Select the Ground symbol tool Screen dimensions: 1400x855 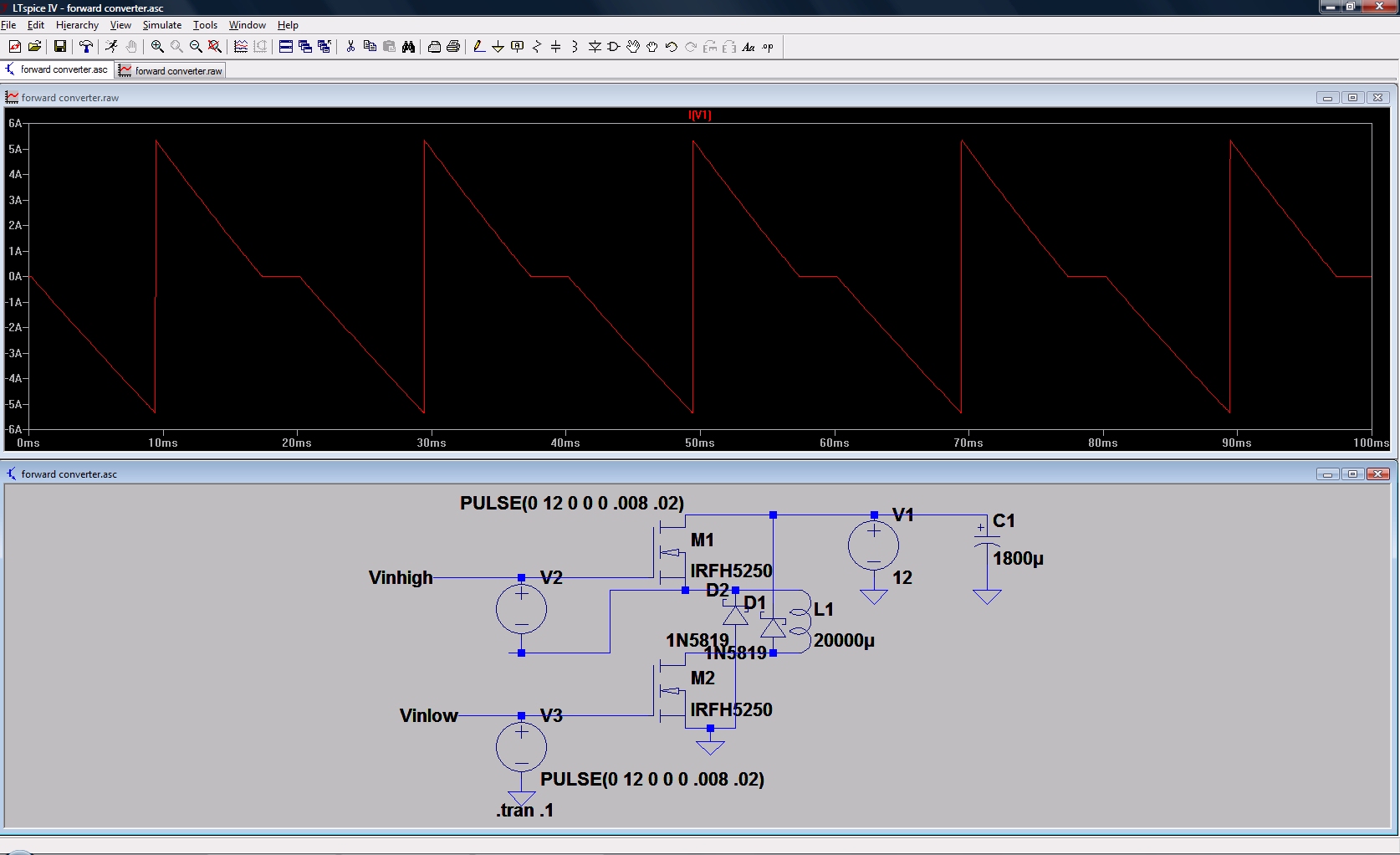click(x=498, y=47)
